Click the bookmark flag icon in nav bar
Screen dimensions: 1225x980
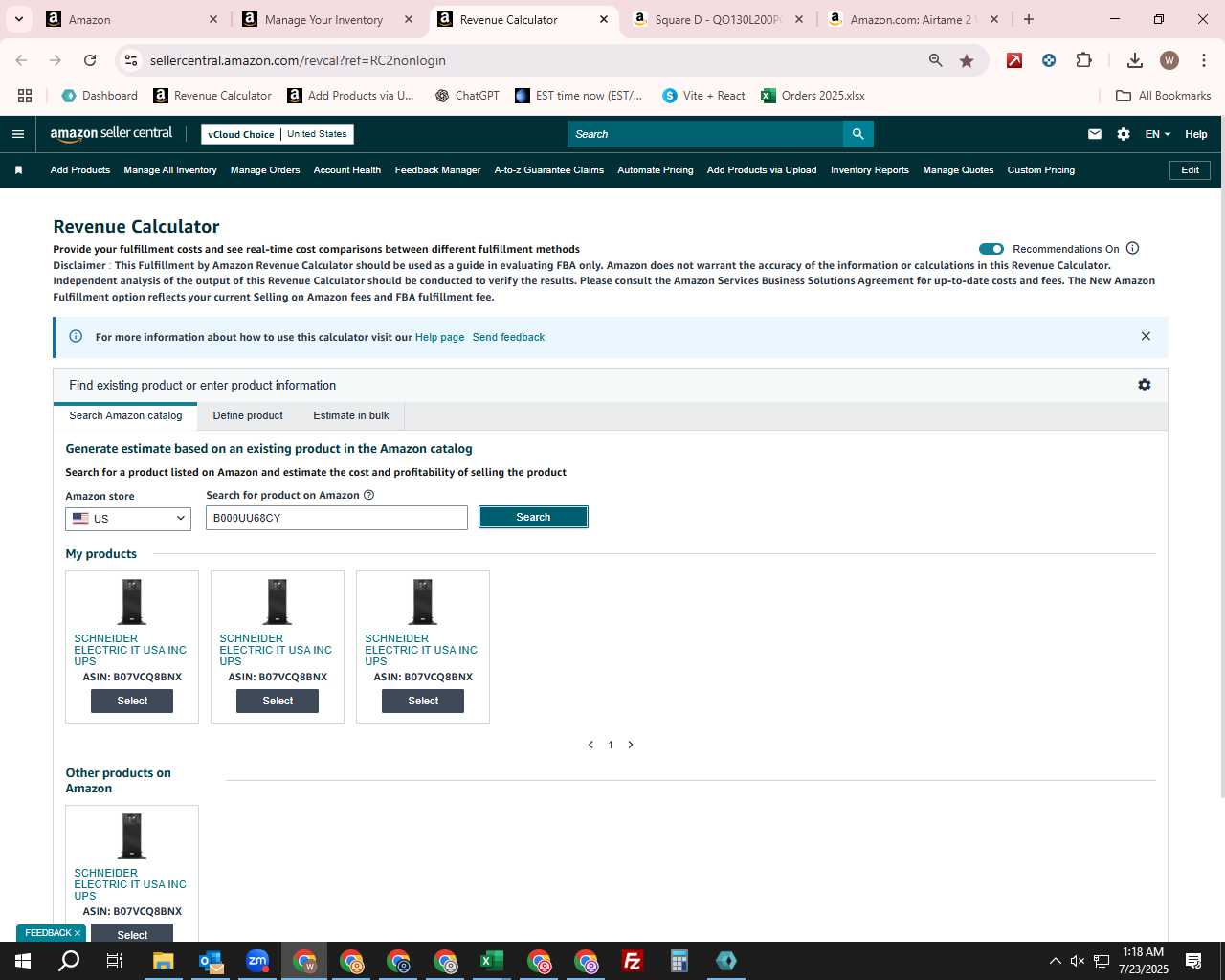pyautogui.click(x=18, y=170)
